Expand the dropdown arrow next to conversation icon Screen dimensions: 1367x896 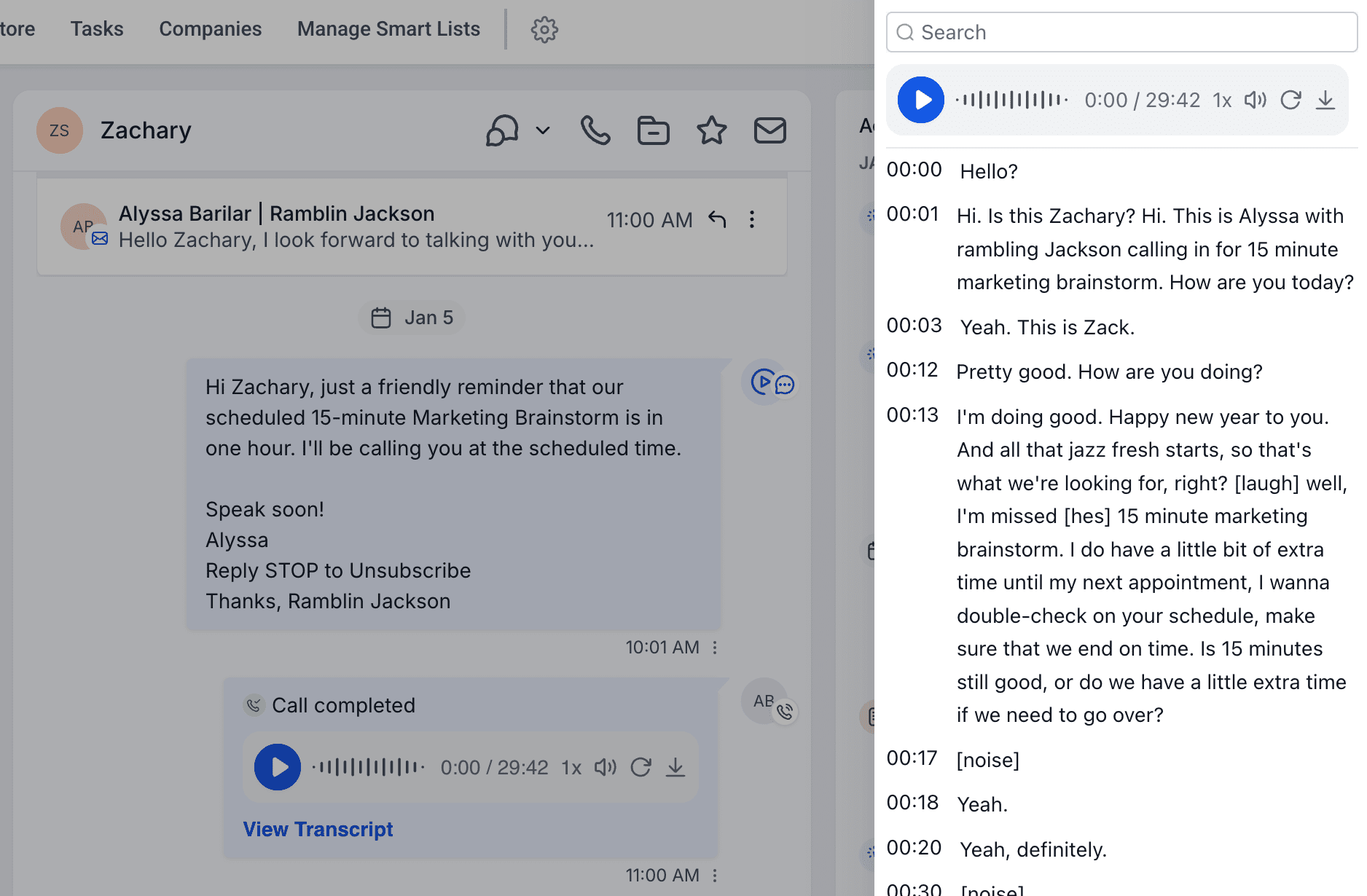click(542, 130)
